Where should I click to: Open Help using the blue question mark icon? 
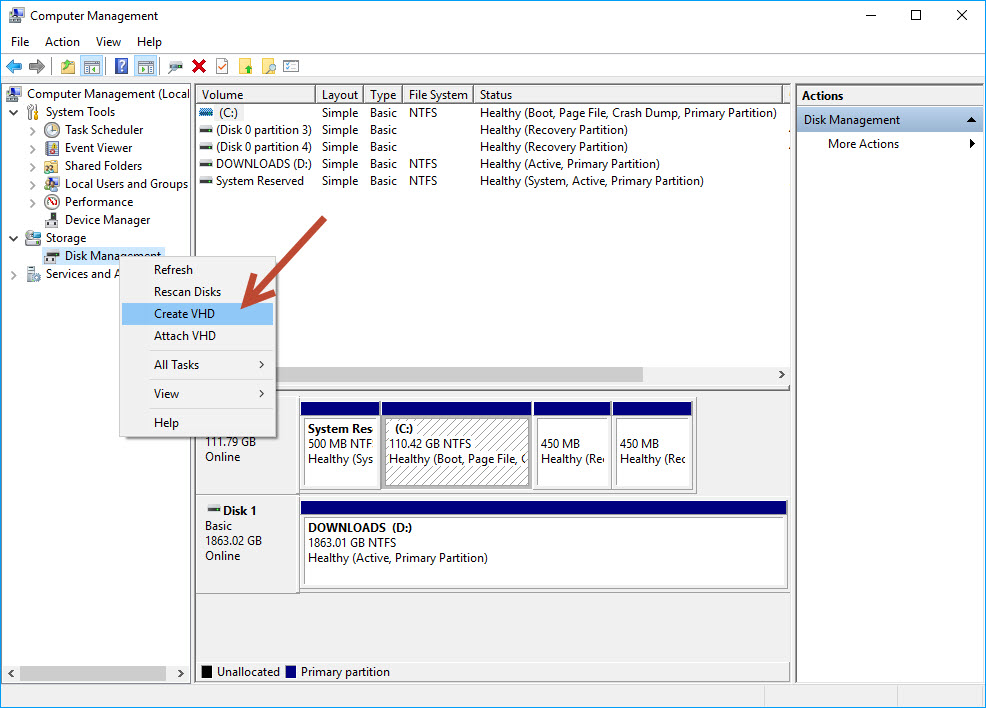[121, 66]
